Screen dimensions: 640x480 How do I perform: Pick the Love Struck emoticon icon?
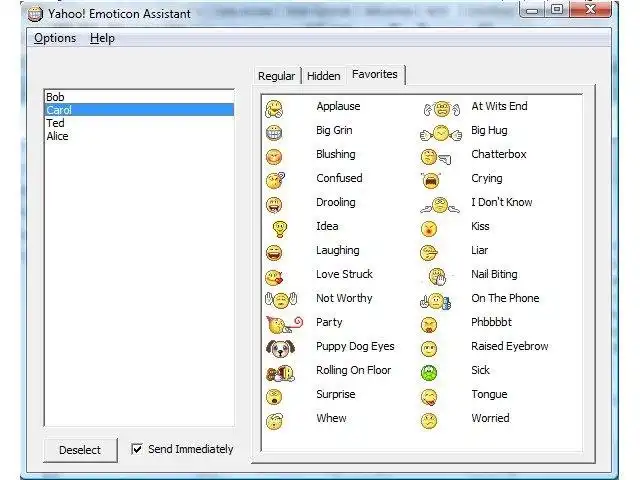pos(274,277)
